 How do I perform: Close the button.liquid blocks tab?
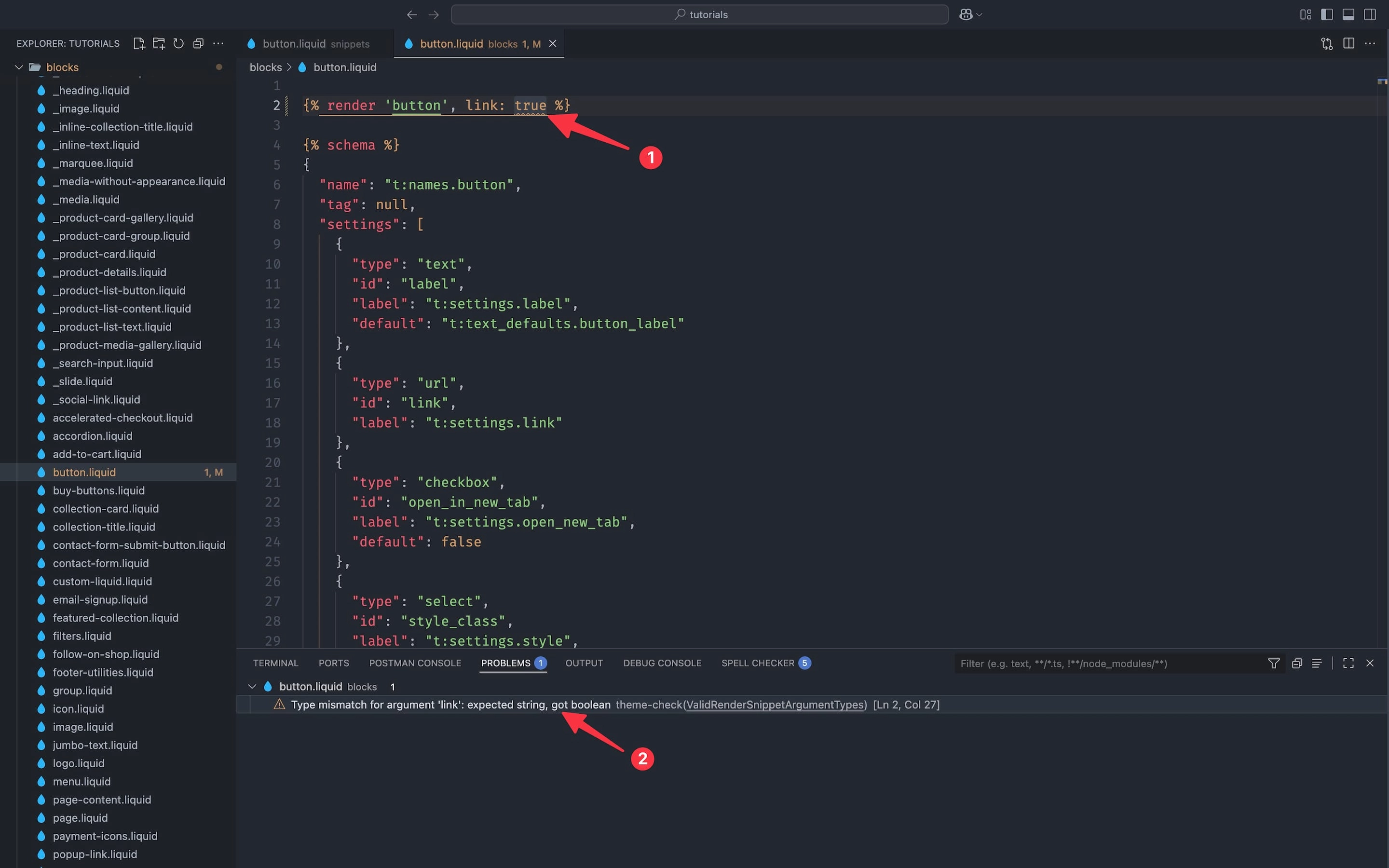point(553,43)
